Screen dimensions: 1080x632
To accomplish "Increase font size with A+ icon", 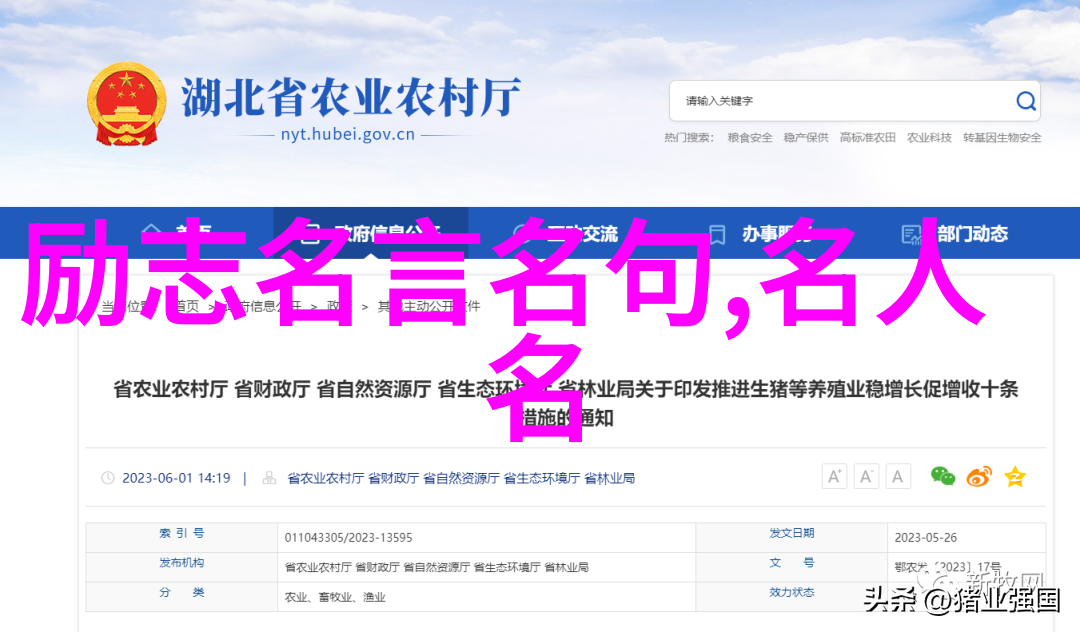I will [x=835, y=477].
